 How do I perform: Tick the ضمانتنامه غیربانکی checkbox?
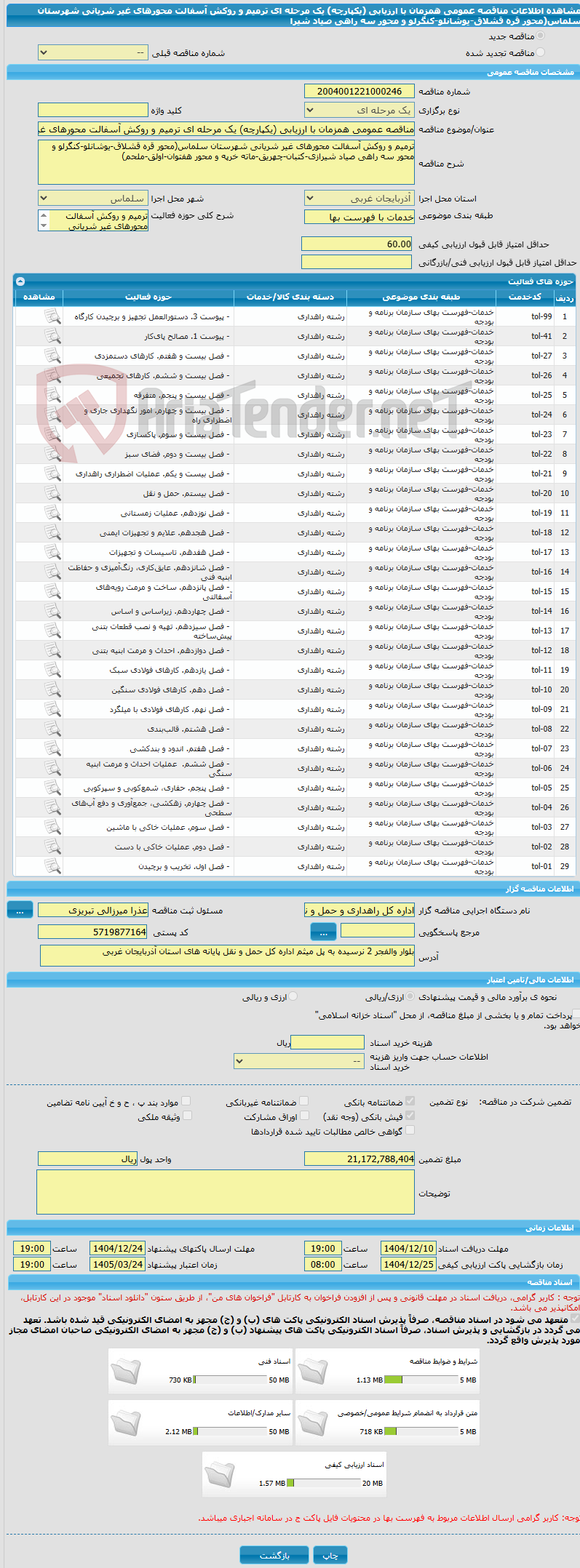(x=304, y=1101)
